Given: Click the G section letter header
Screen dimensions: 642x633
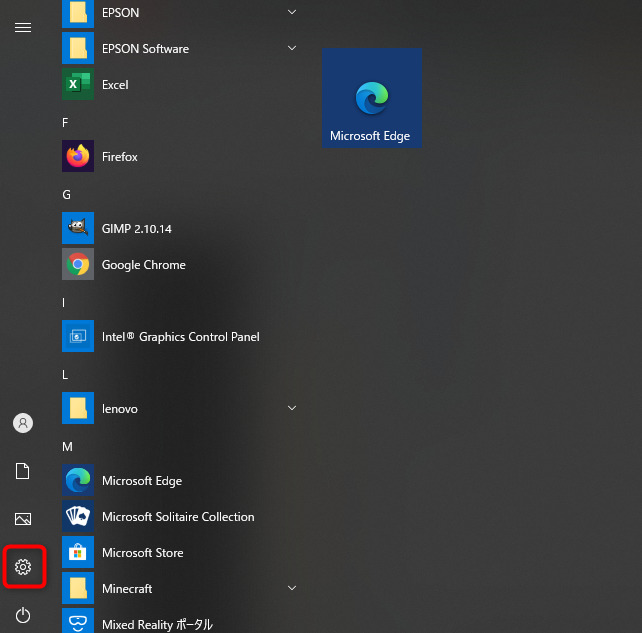Looking at the screenshot, I should coord(66,195).
